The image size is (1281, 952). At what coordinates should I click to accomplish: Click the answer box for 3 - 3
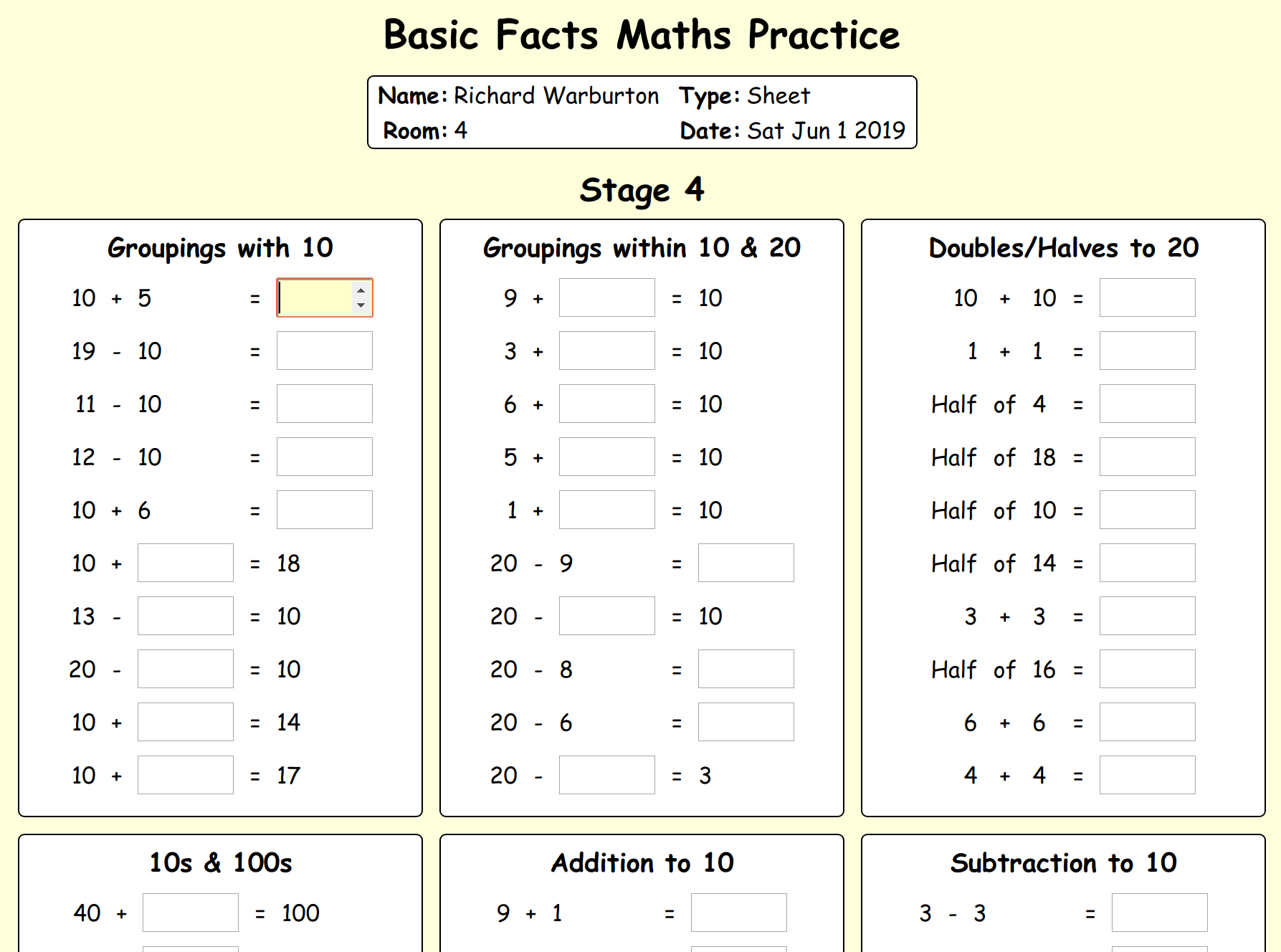click(x=1159, y=913)
